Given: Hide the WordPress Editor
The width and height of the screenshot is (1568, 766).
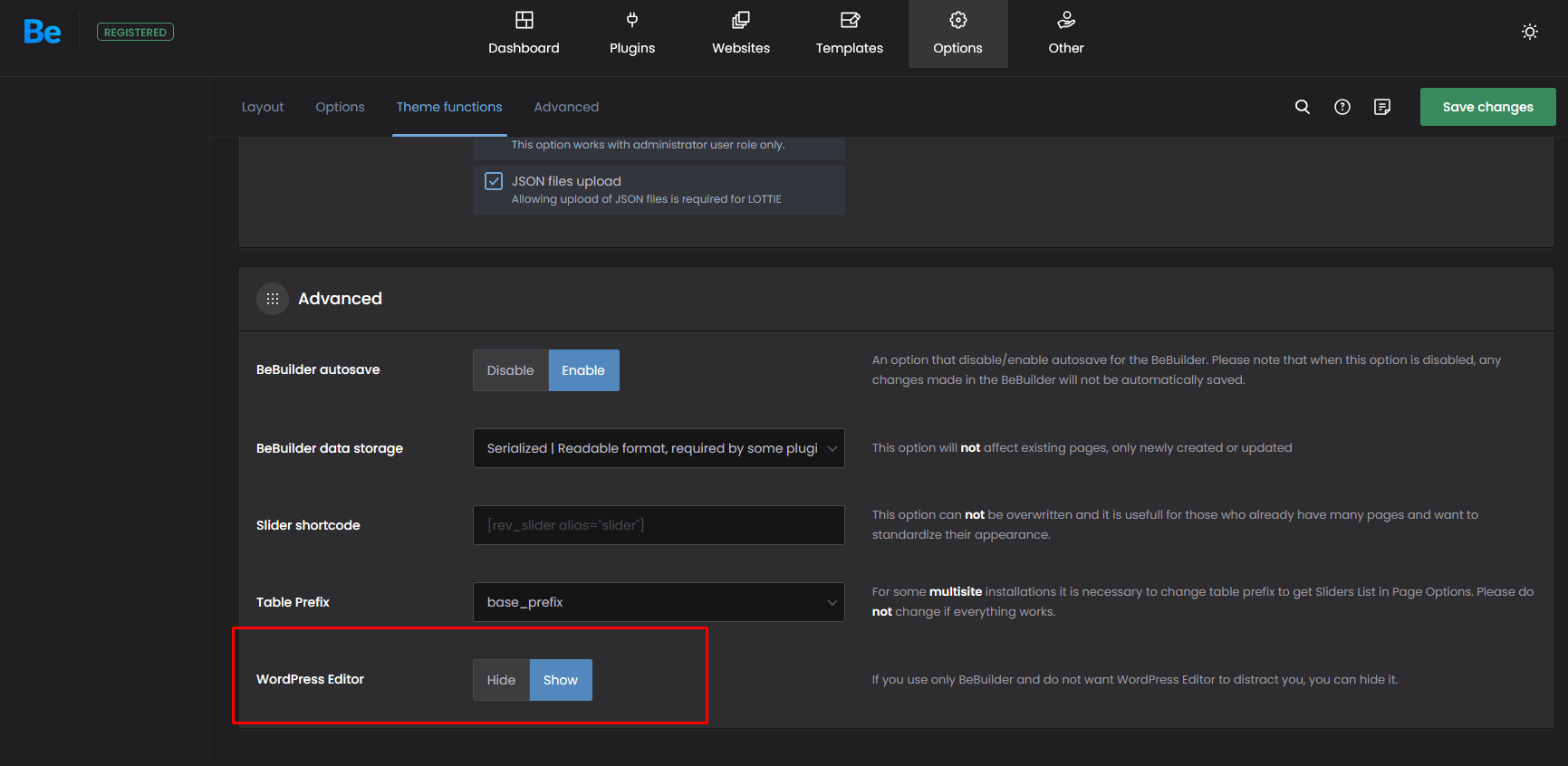Looking at the screenshot, I should (x=501, y=680).
